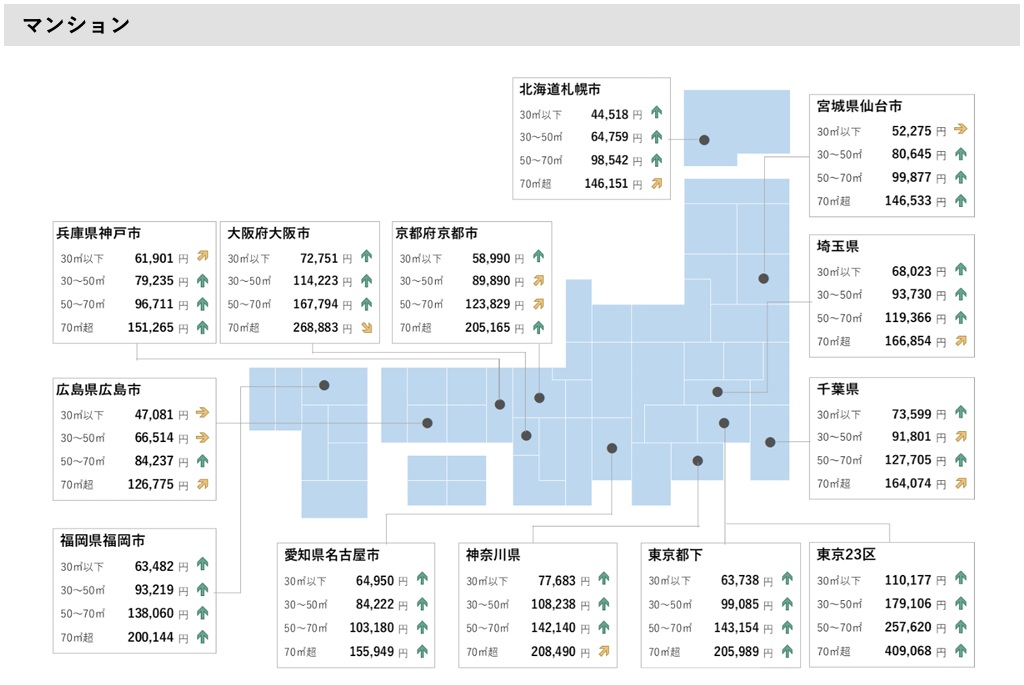Screen dimensions: 1024x685
Task: Click the 愛知県名古屋市 heading
Action: click(331, 555)
